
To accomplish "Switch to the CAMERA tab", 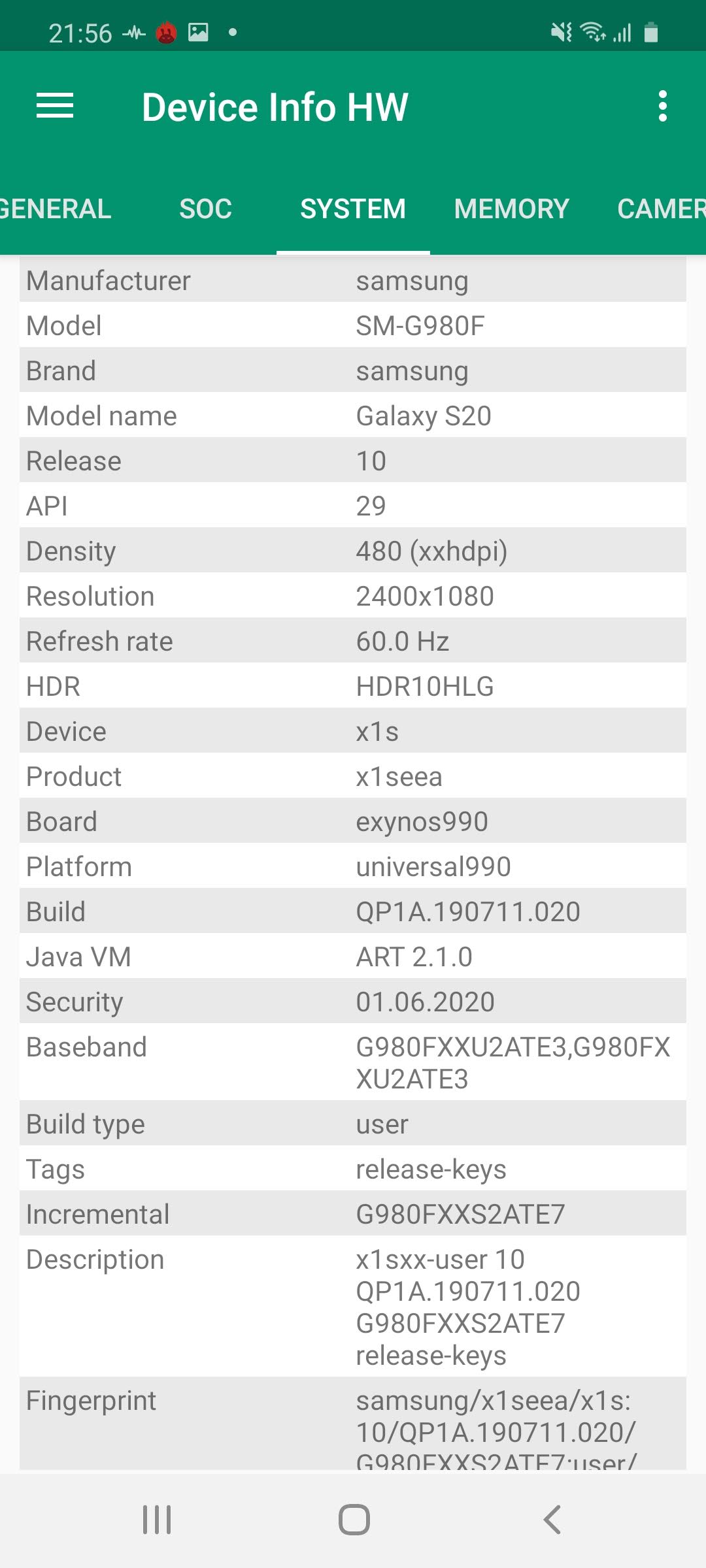I will (660, 209).
